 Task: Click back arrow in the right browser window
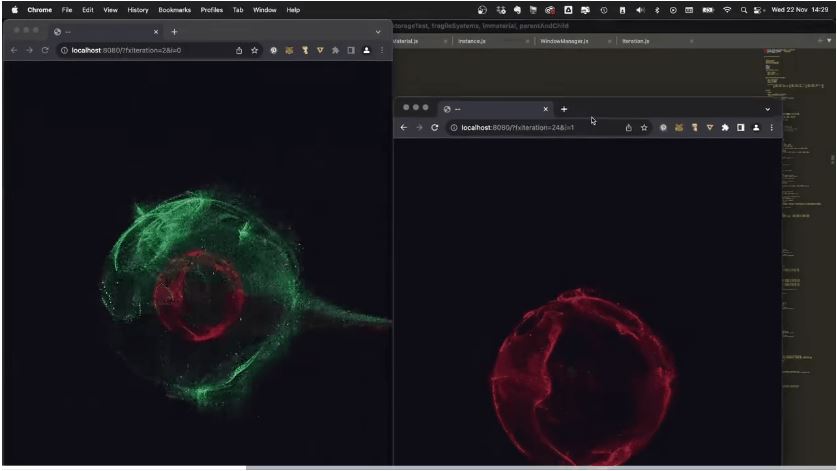click(x=404, y=128)
